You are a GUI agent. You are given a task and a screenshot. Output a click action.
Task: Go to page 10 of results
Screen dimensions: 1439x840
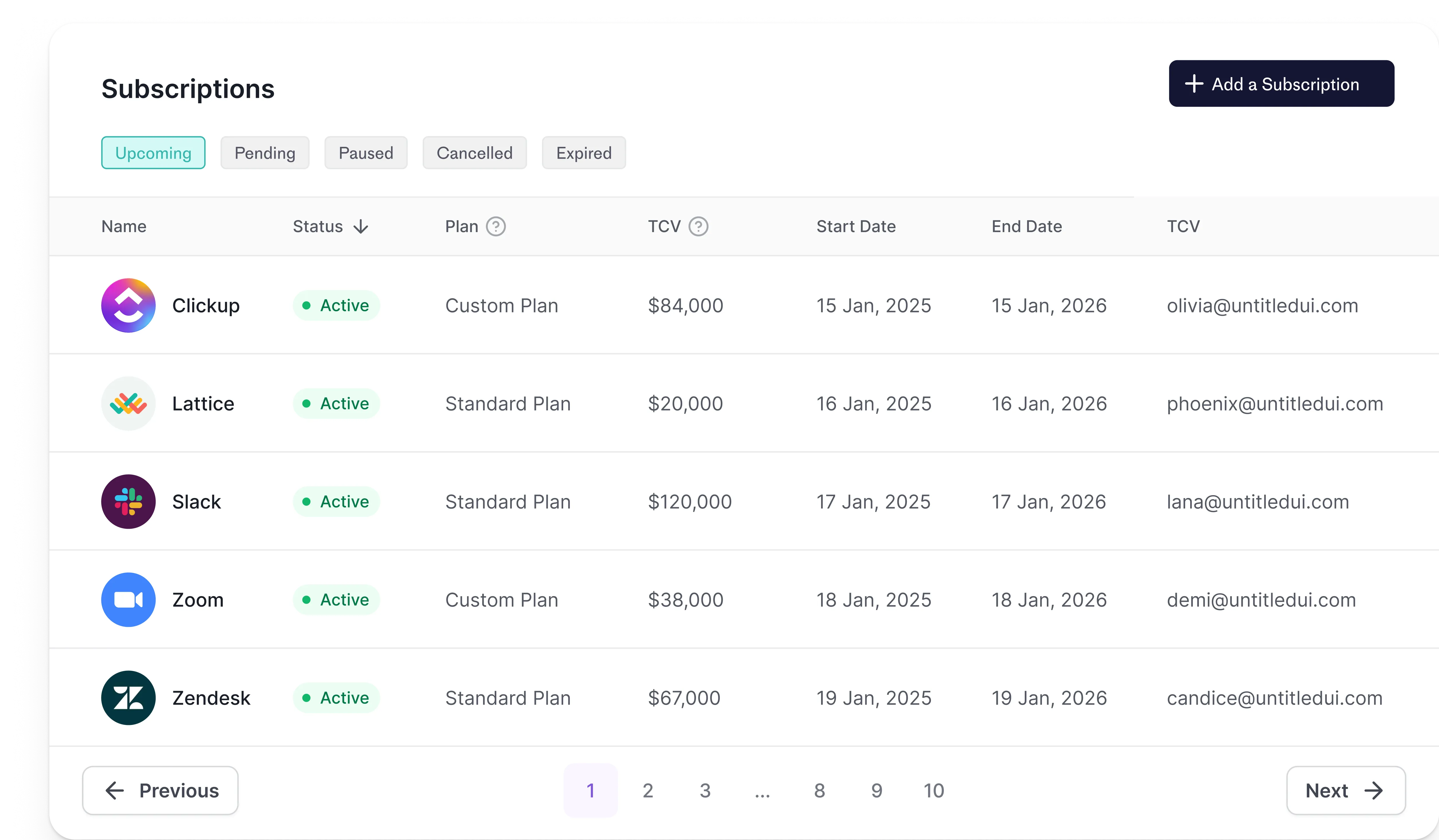[934, 790]
